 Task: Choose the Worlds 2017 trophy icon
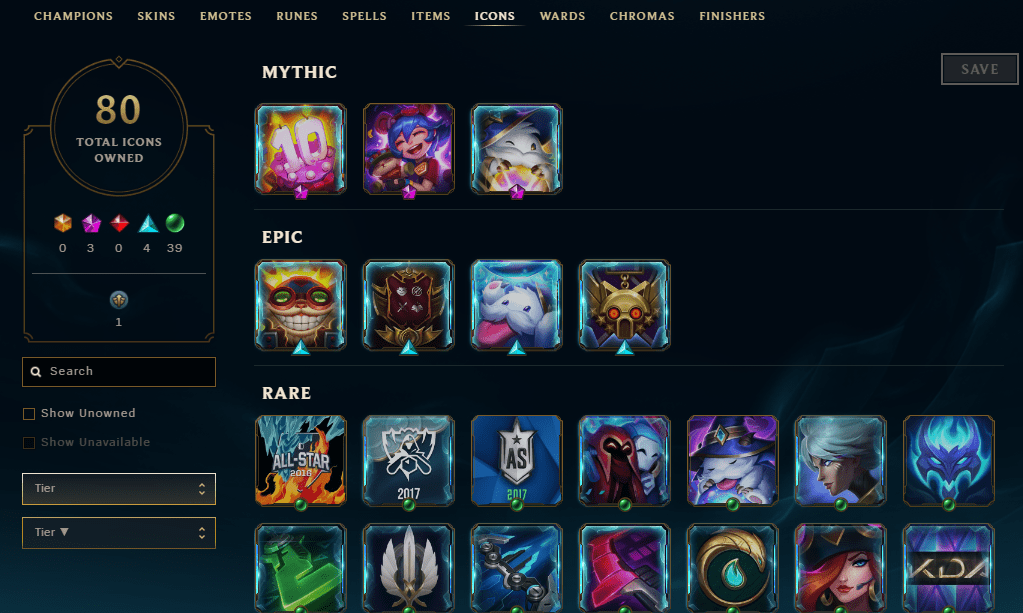408,461
